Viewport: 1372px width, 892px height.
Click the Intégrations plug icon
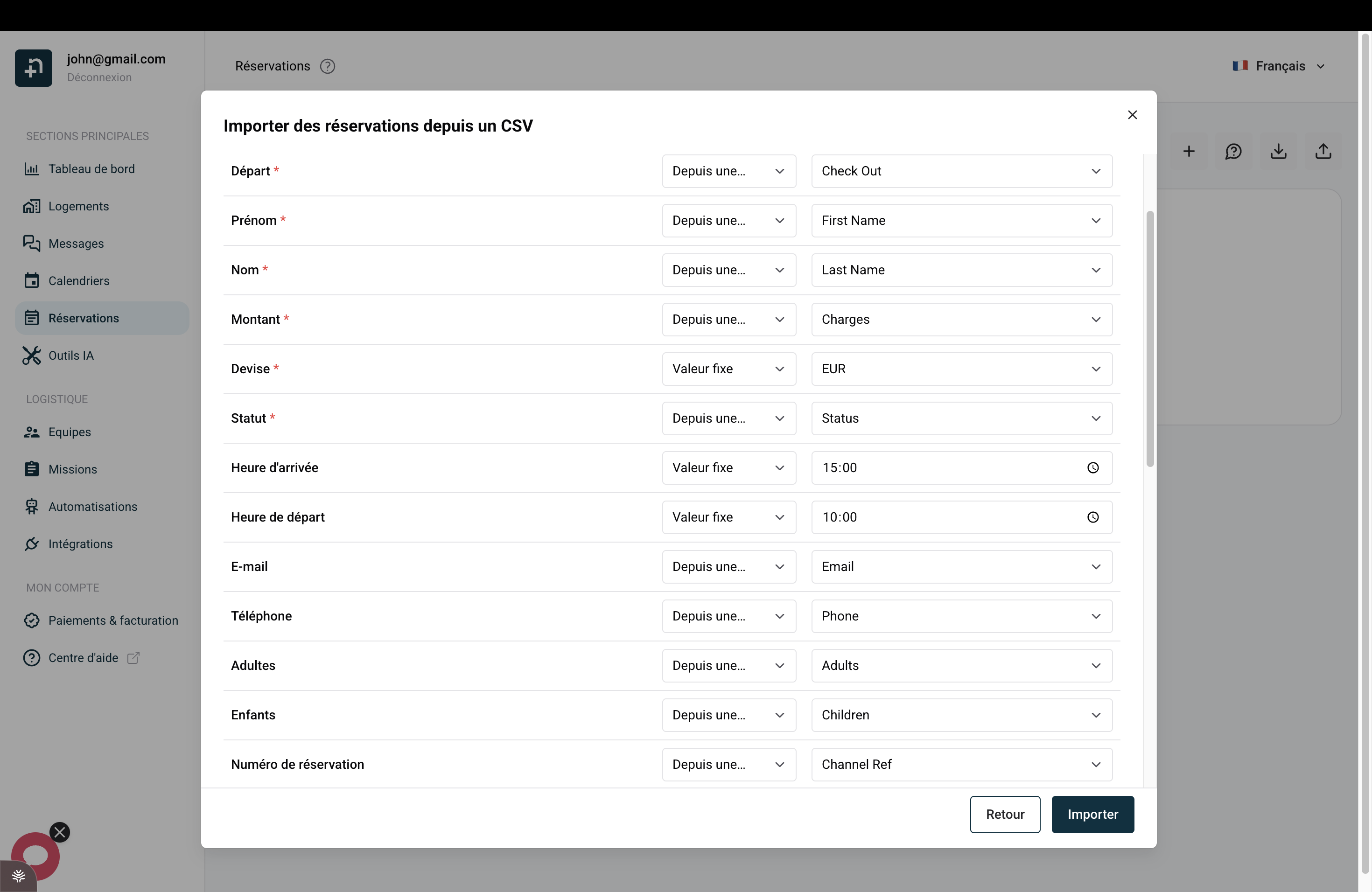pyautogui.click(x=32, y=544)
